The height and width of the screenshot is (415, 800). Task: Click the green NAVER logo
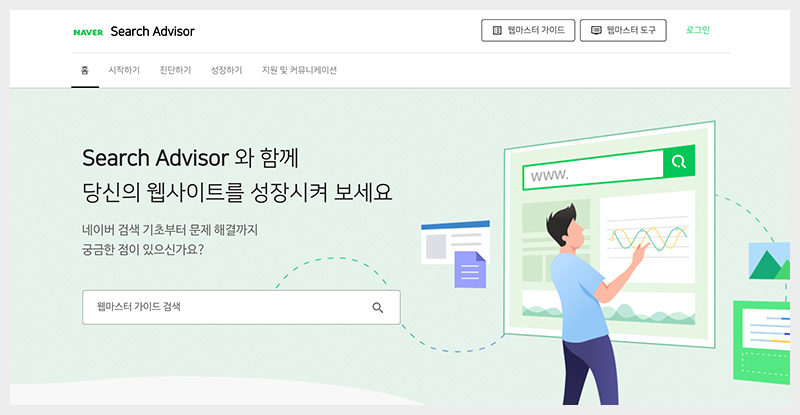[x=88, y=32]
